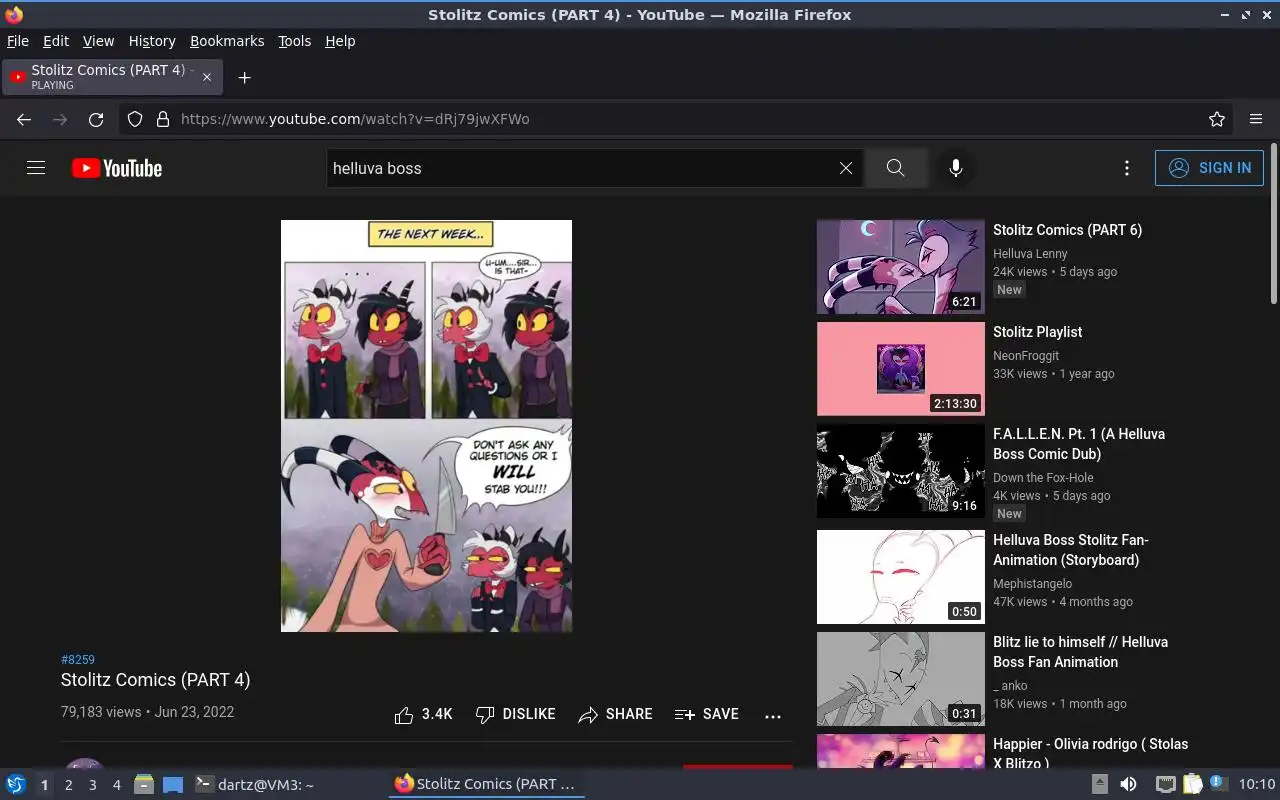
Task: Click SIGN IN button
Action: pyautogui.click(x=1209, y=168)
